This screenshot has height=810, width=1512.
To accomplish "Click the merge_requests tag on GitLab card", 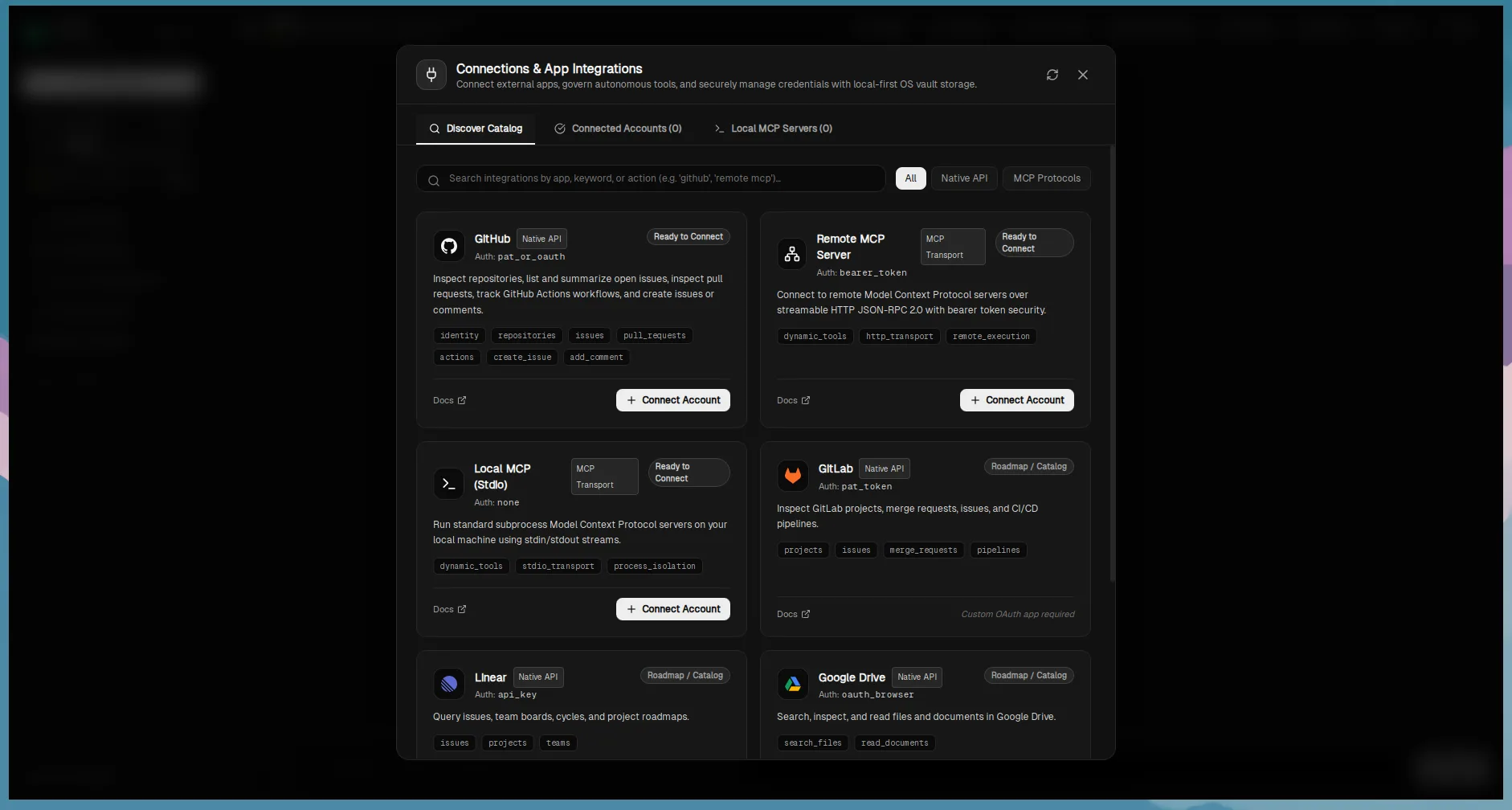I will click(x=924, y=550).
